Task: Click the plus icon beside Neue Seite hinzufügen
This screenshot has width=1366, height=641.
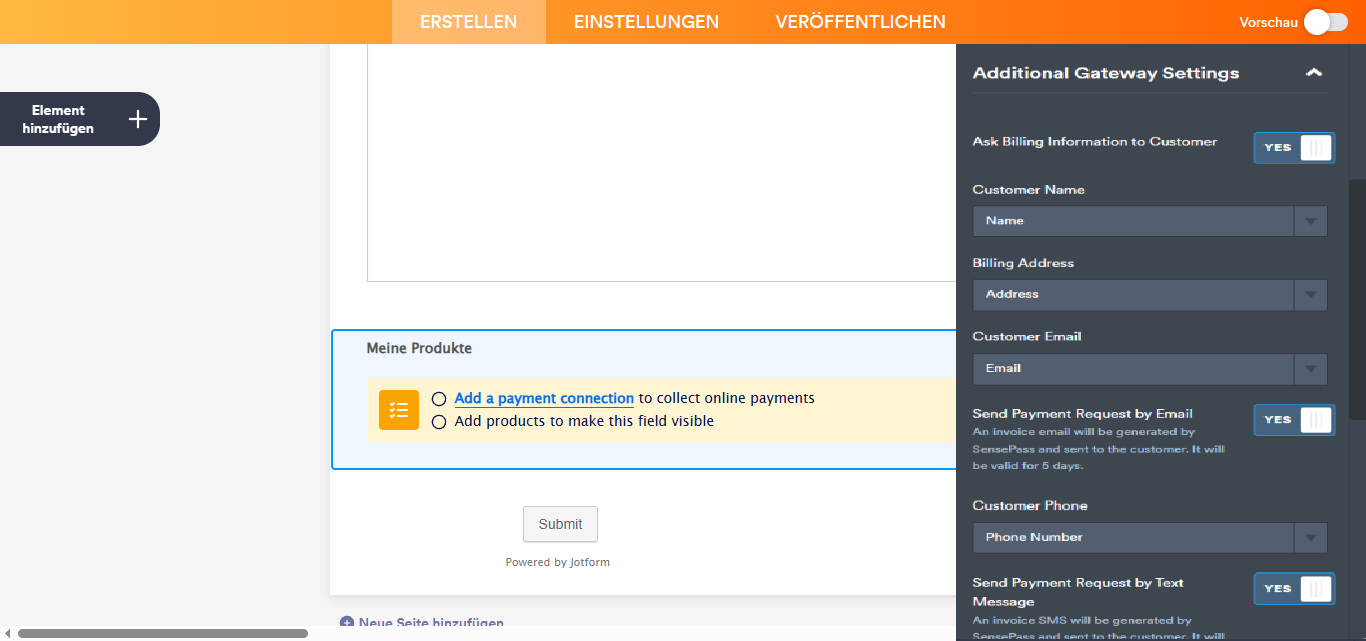Action: coord(347,623)
